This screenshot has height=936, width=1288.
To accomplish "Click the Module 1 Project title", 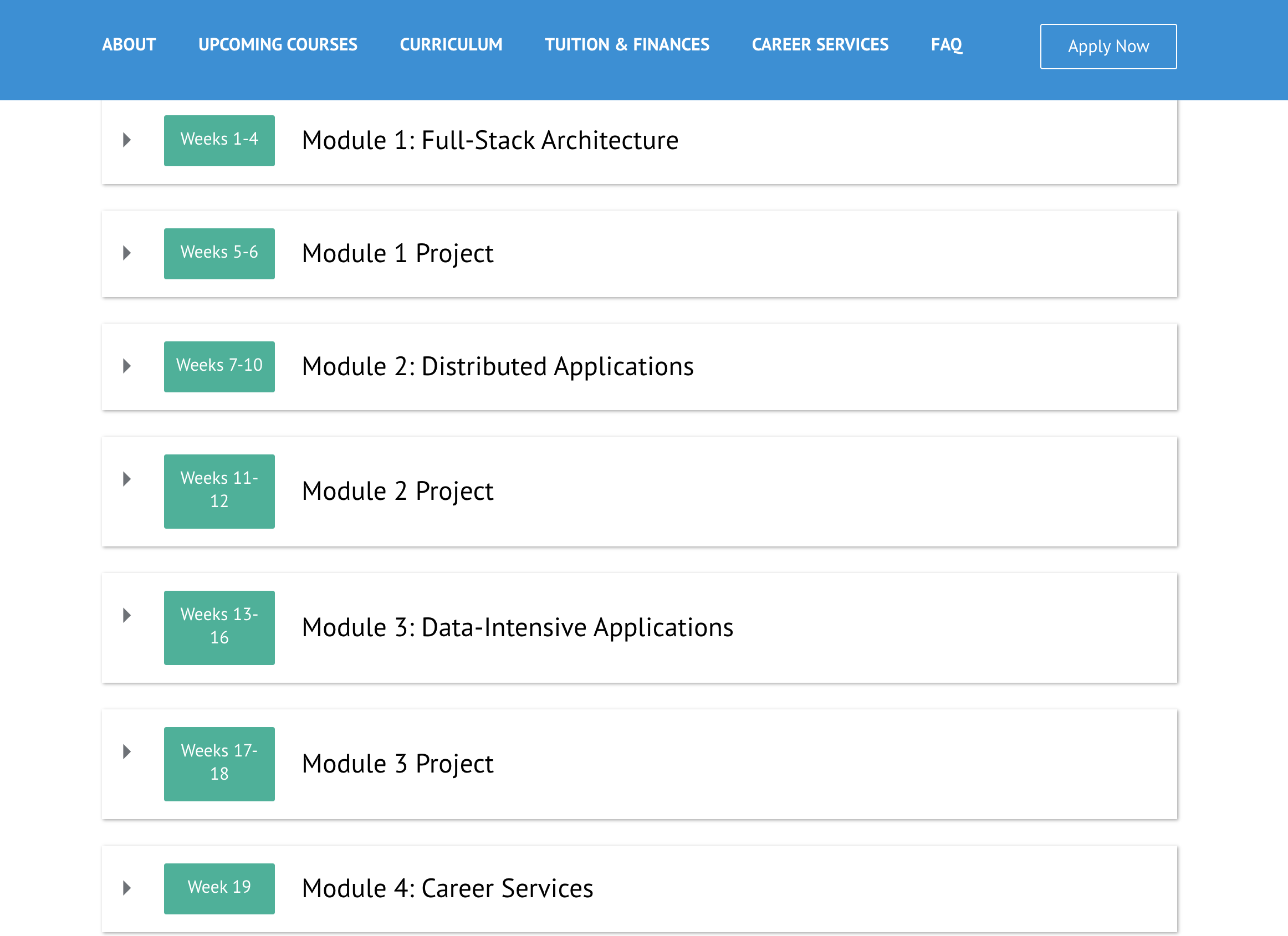I will pos(397,253).
